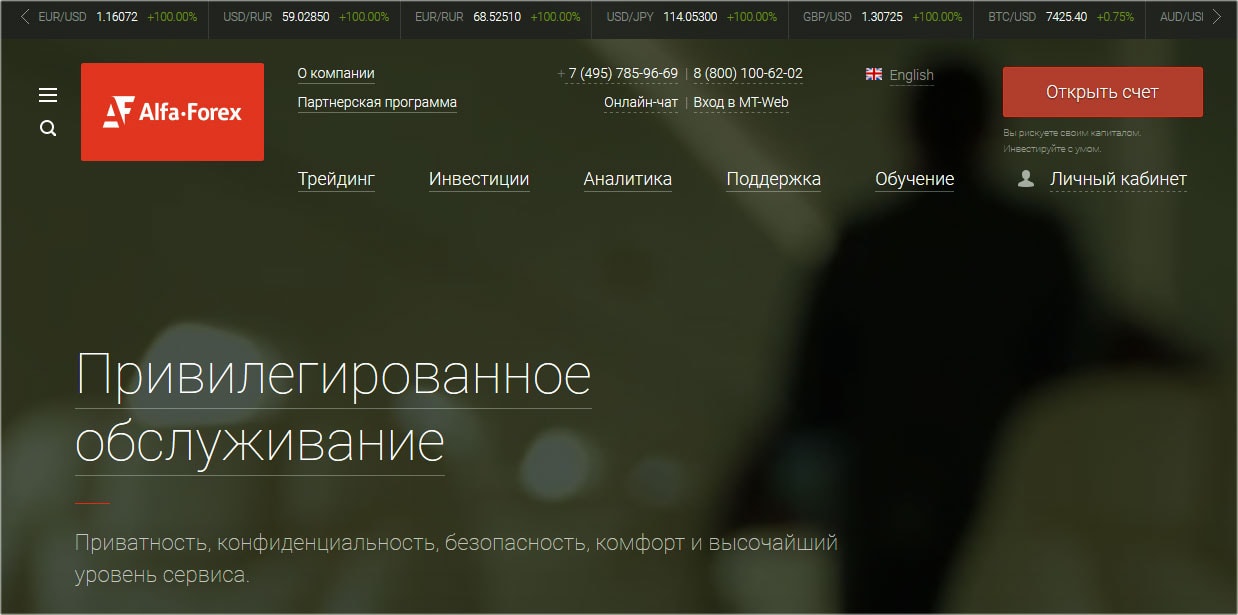The image size is (1238, 615).
Task: Open Партнерская программа link
Action: point(377,102)
